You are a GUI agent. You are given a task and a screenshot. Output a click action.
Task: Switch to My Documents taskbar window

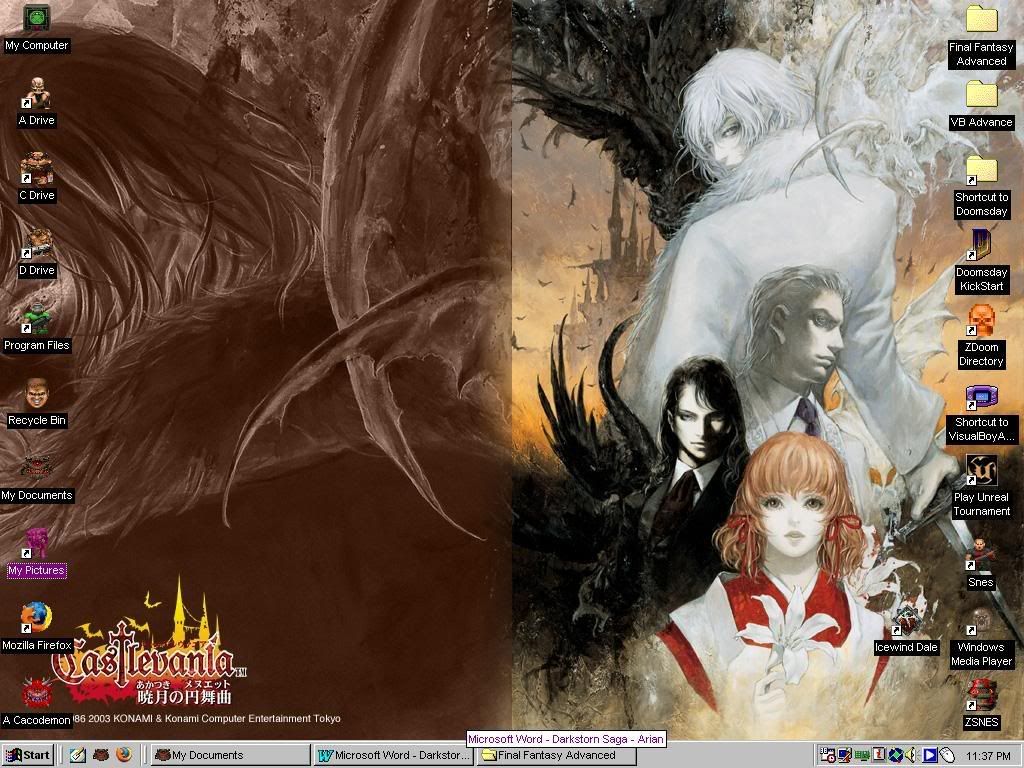coord(231,756)
